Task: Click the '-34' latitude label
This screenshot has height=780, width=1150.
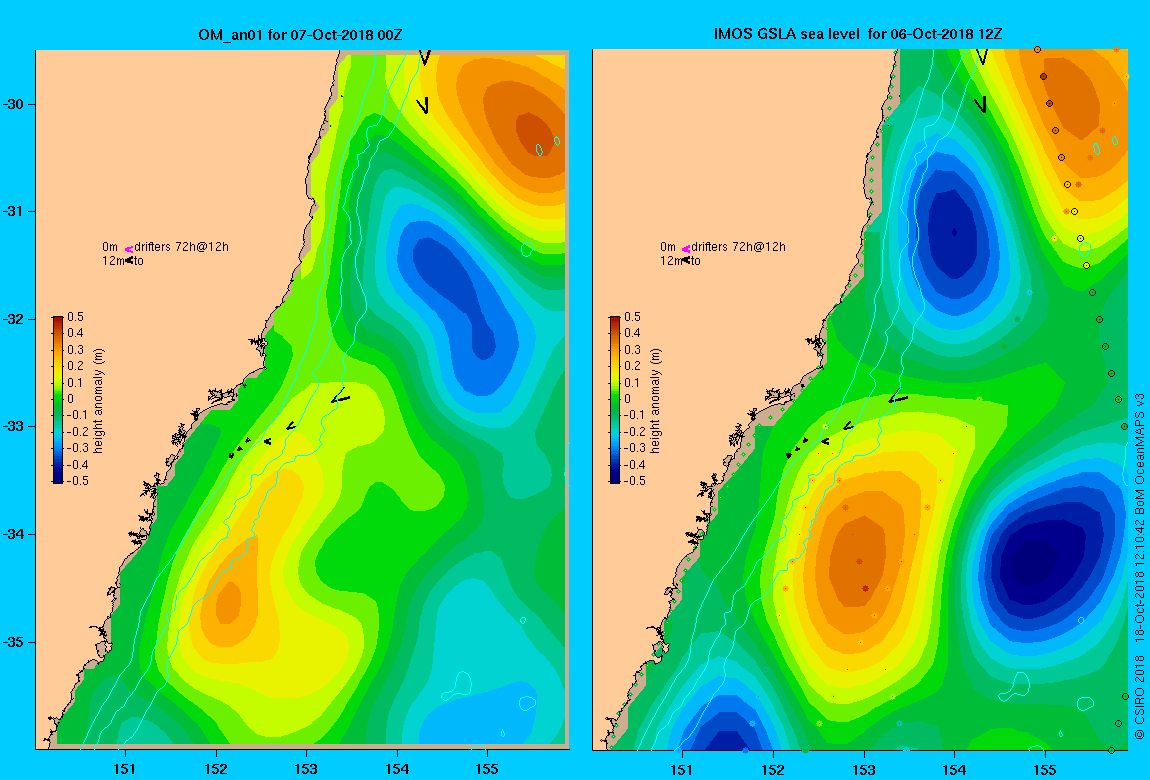Action: point(14,534)
